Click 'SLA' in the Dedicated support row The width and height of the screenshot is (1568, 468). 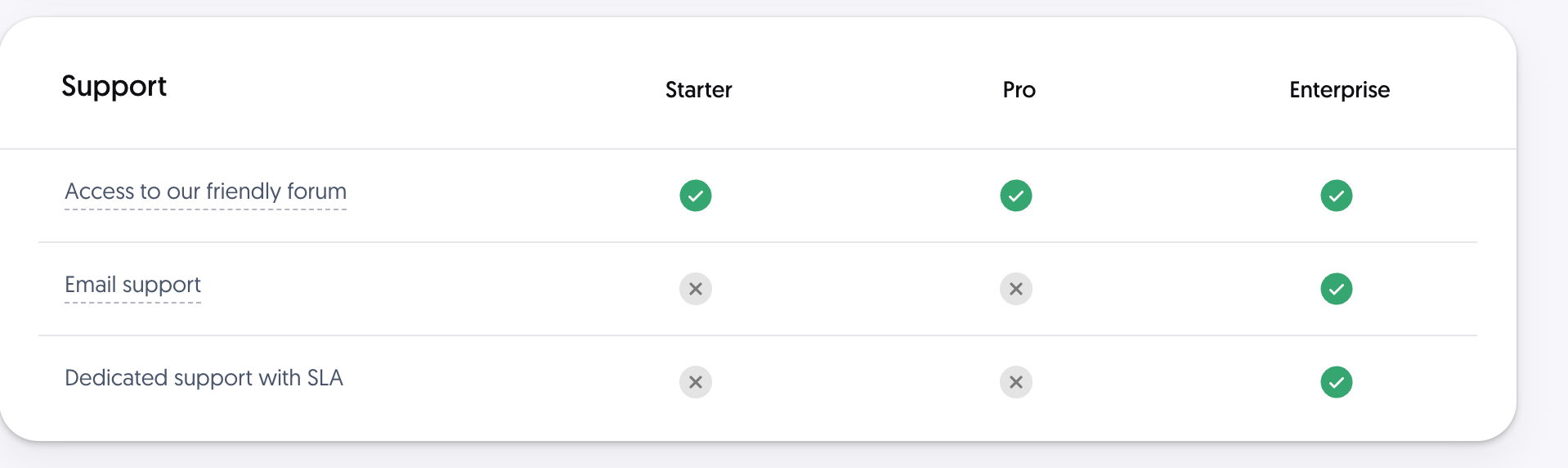[325, 378]
